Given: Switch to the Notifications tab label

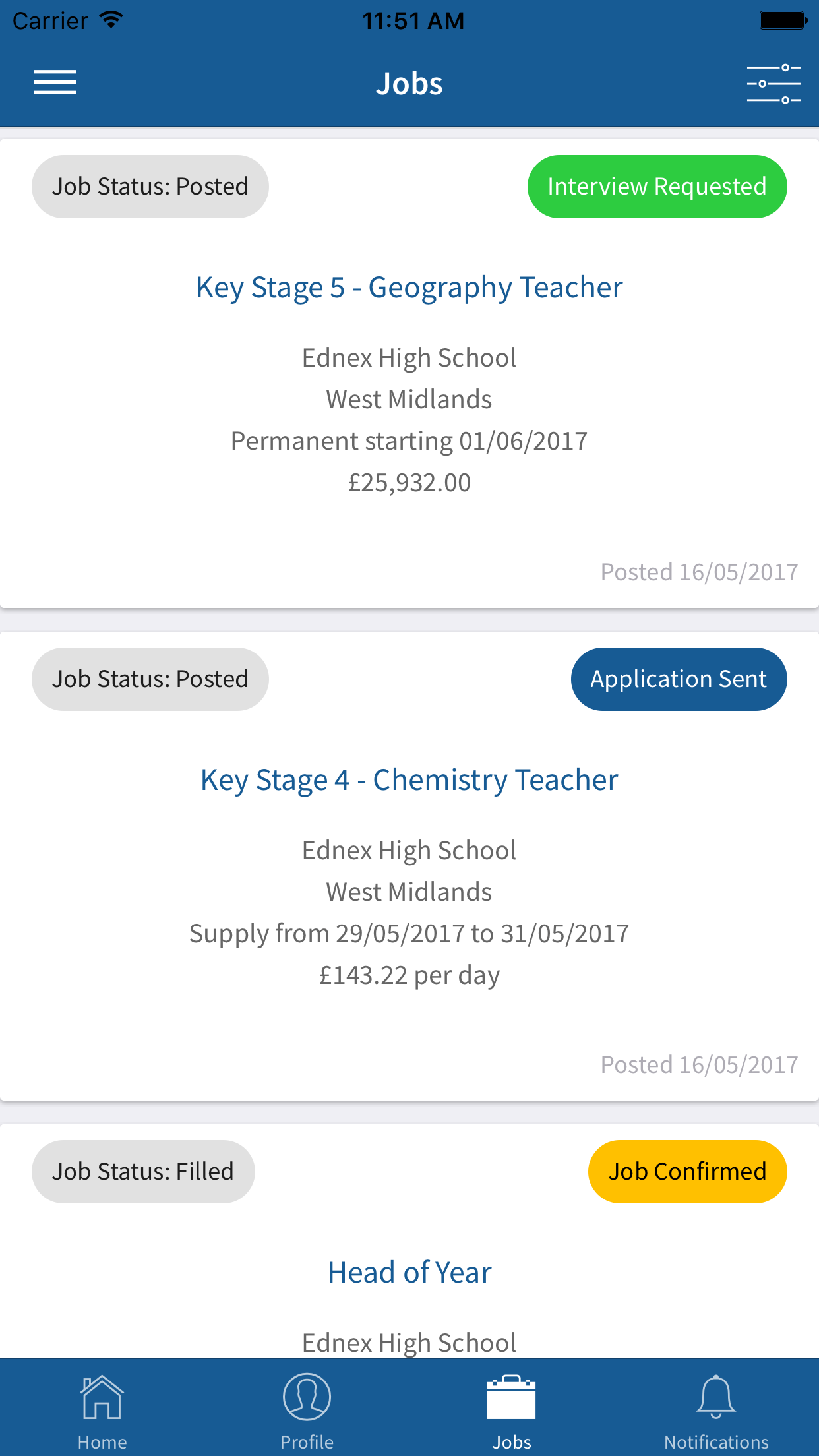Looking at the screenshot, I should pos(715,1442).
